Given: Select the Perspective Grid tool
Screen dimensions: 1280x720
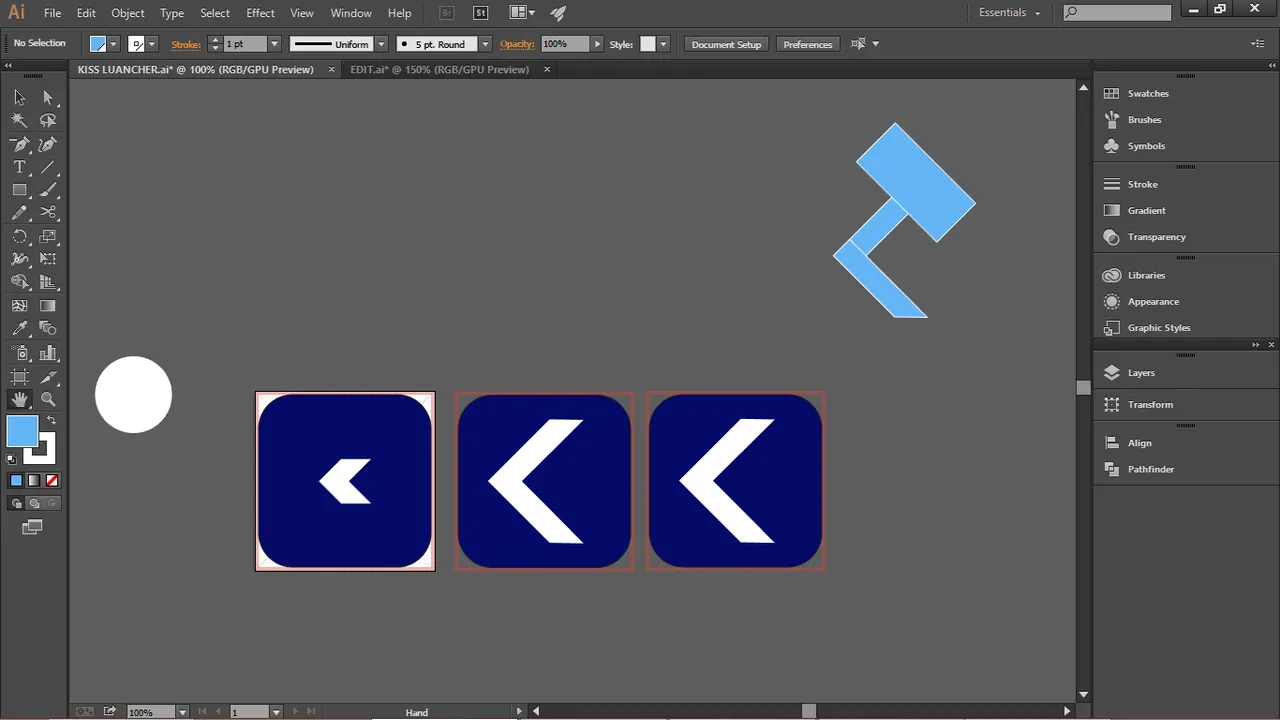Looking at the screenshot, I should pos(48,283).
